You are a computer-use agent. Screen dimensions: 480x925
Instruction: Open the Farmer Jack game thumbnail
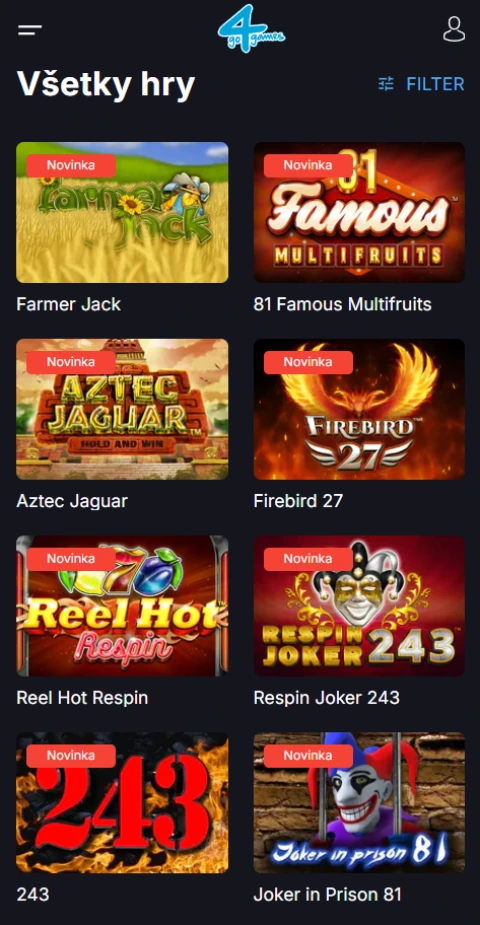(x=122, y=212)
